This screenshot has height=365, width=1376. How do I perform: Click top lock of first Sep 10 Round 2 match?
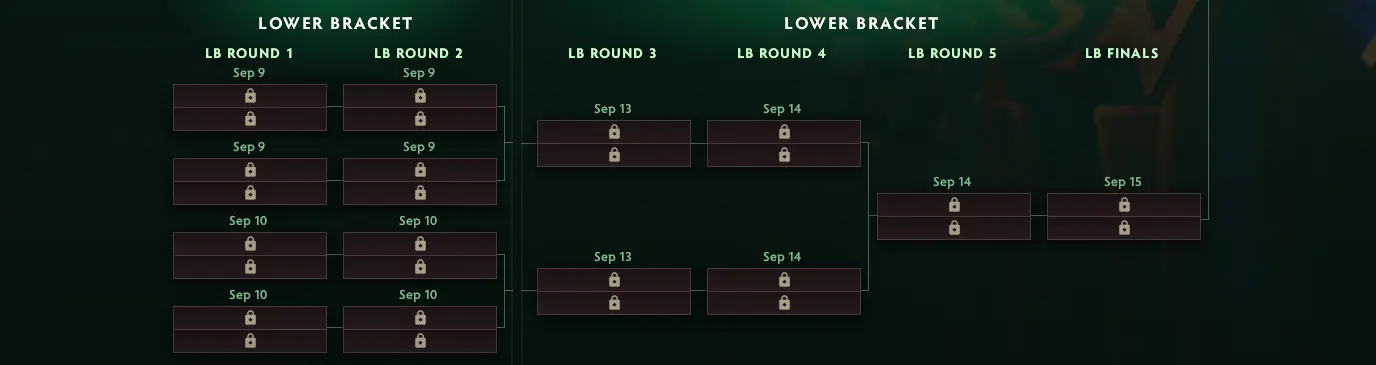tap(420, 244)
